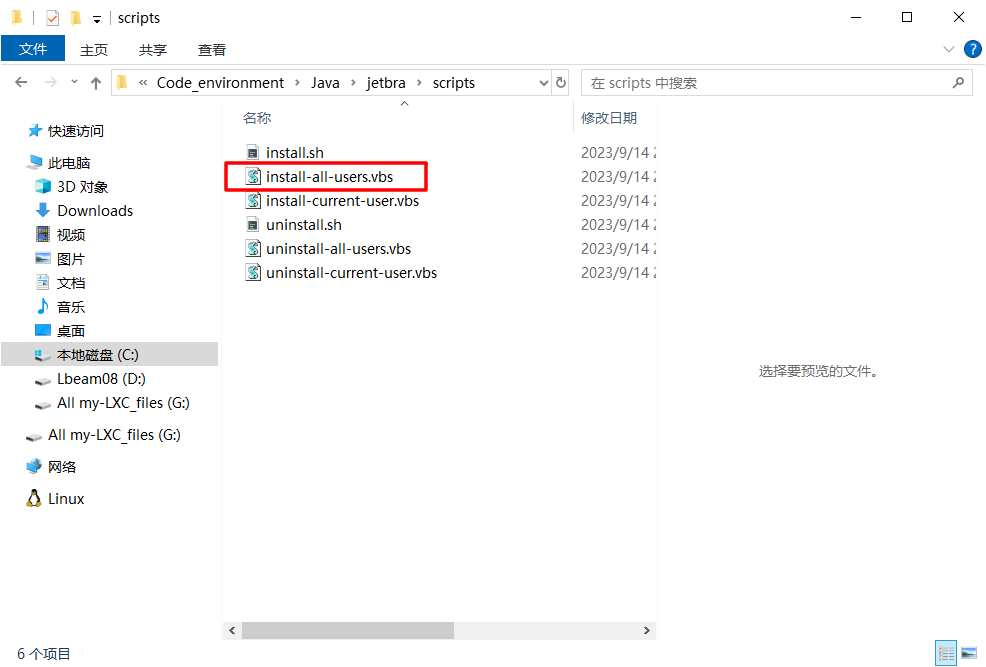Navigate to the Java breadcrumb folder
986x667 pixels.
pyautogui.click(x=325, y=83)
